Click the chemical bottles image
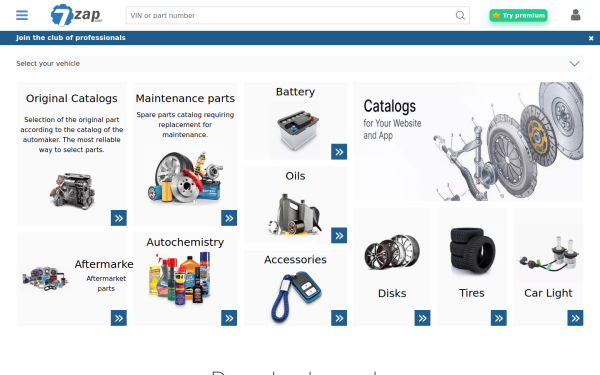Image resolution: width=600 pixels, height=375 pixels. point(180,278)
